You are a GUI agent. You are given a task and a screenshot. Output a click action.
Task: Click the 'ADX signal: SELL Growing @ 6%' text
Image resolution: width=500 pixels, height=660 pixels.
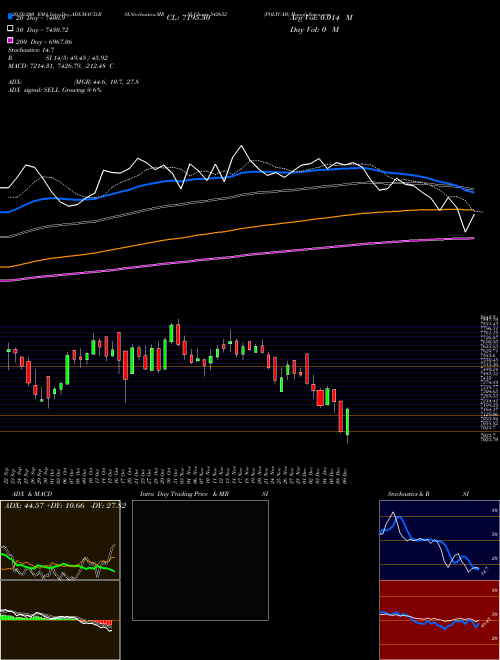pos(55,90)
